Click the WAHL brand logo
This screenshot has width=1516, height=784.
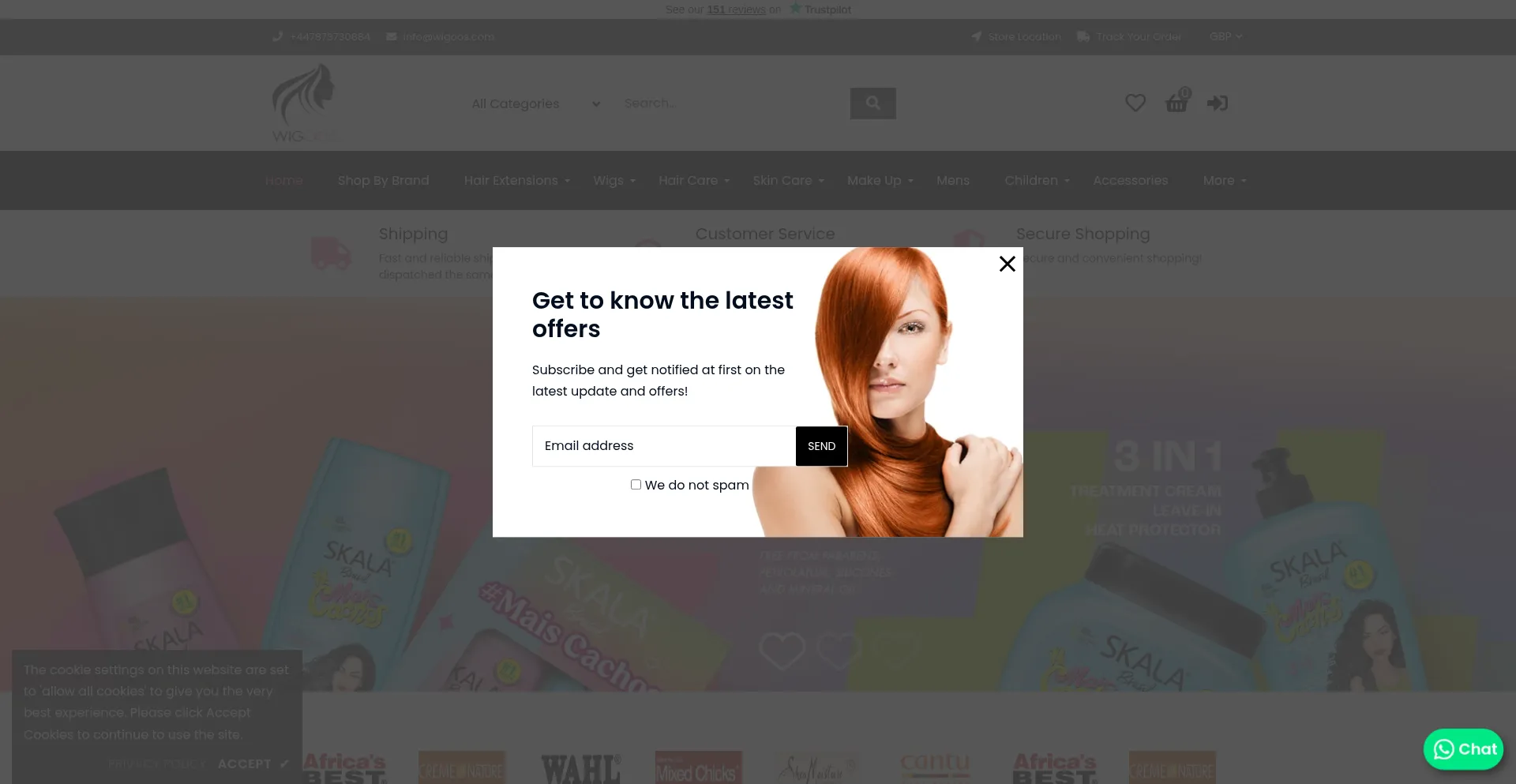tap(580, 767)
